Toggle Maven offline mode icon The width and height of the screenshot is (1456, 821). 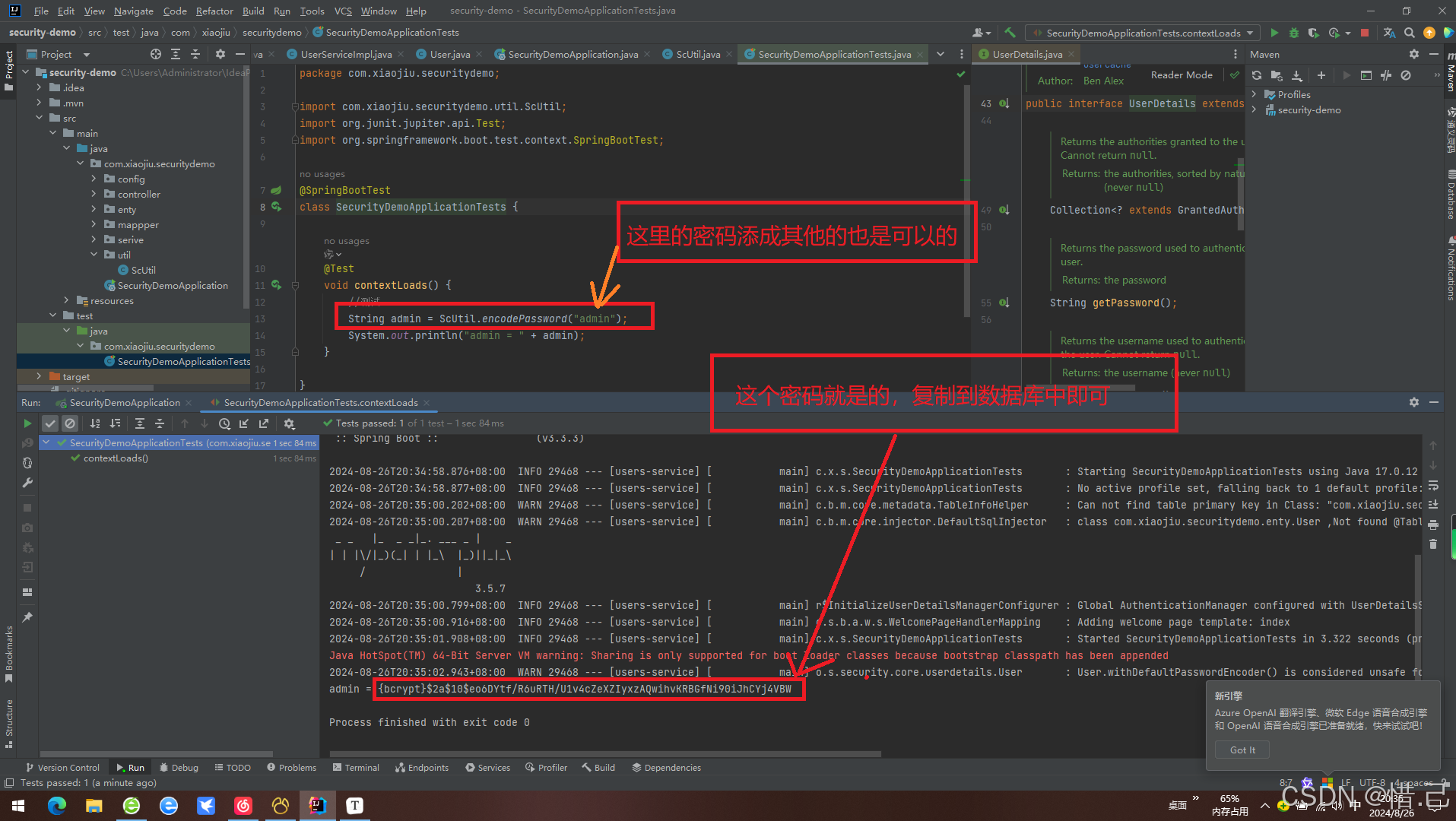[x=1386, y=75]
